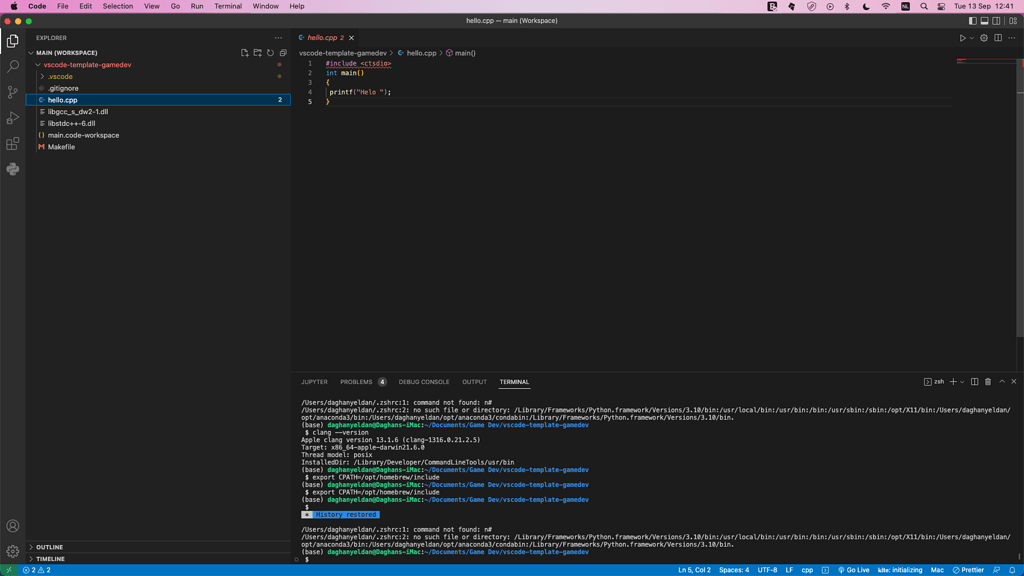Screen dimensions: 1024x576
Task: Open new terminal launch profile dropdown
Action: click(x=962, y=381)
